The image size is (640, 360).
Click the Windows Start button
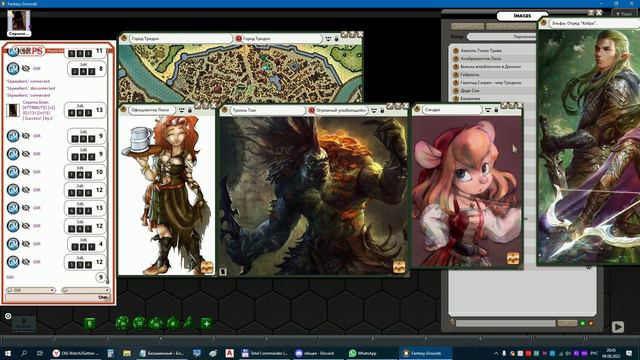(7, 353)
